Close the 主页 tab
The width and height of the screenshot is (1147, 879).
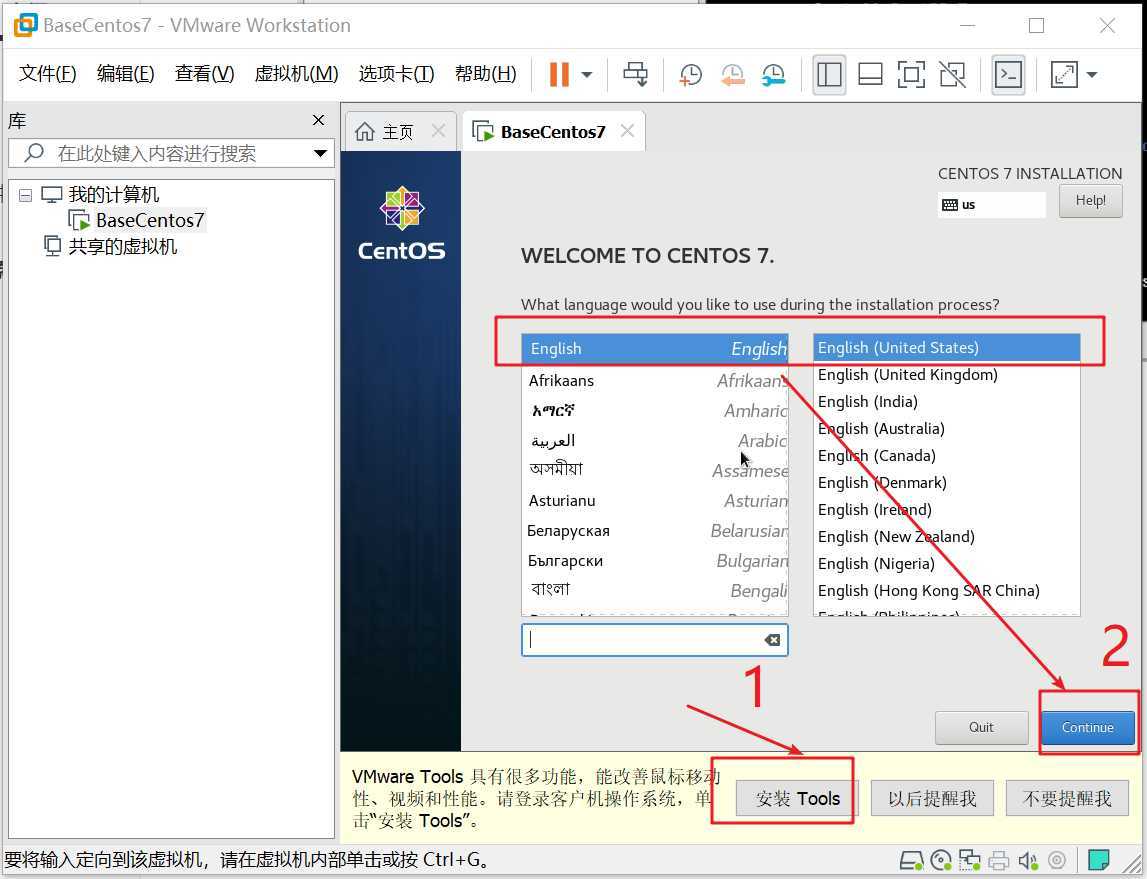point(439,131)
